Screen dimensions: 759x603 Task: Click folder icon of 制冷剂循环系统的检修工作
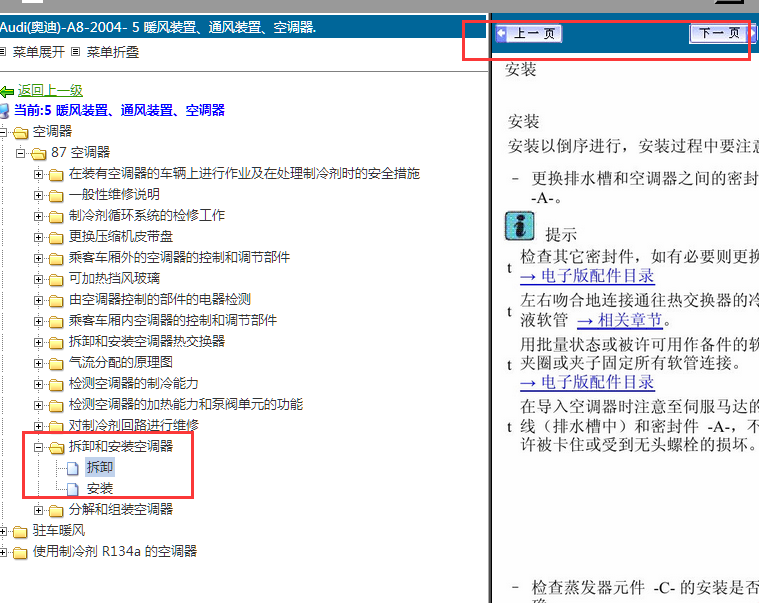coord(56,217)
